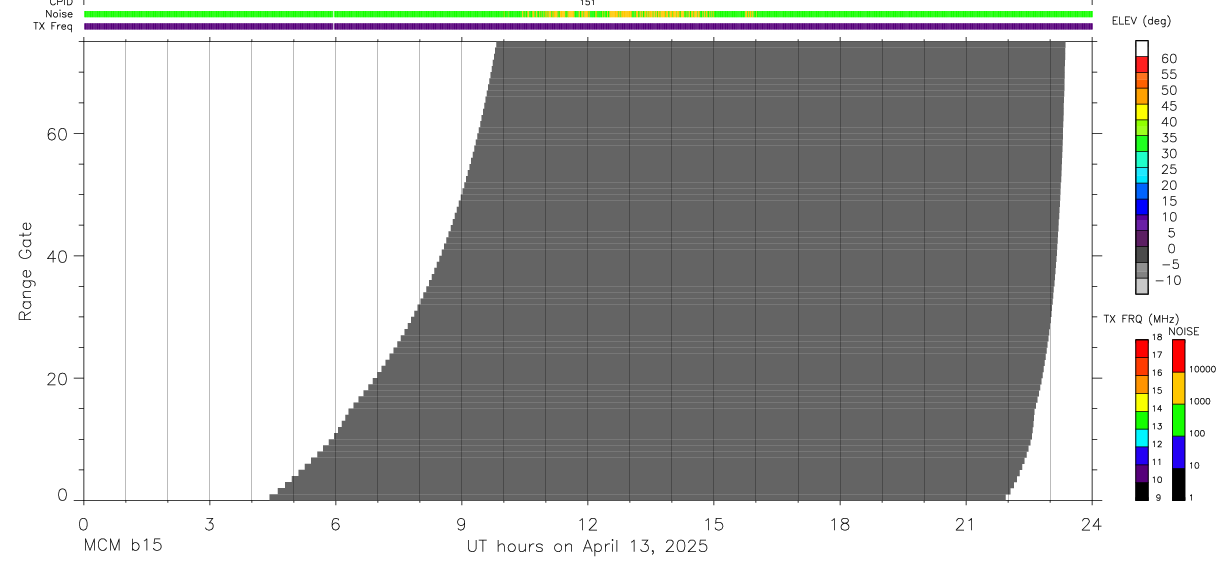The image size is (1228, 567).
Task: Click the red top swatch of NOISE colorbar
Action: point(1178,356)
